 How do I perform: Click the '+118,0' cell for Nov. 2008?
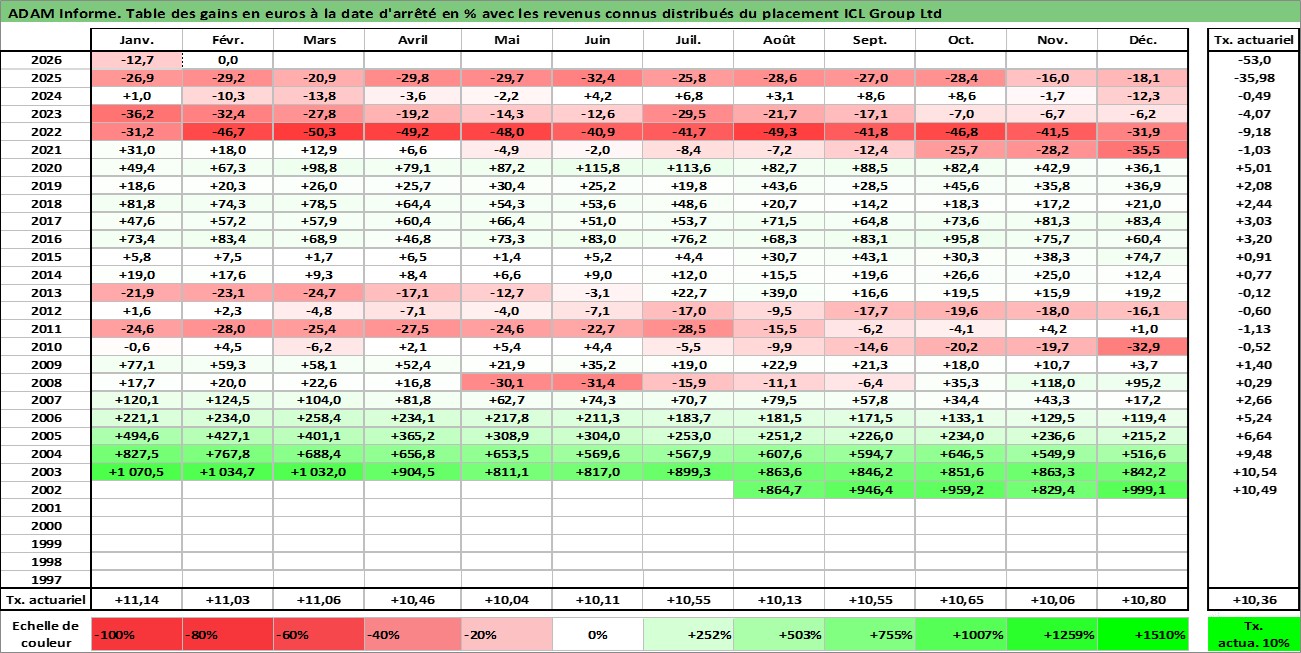coord(1052,382)
